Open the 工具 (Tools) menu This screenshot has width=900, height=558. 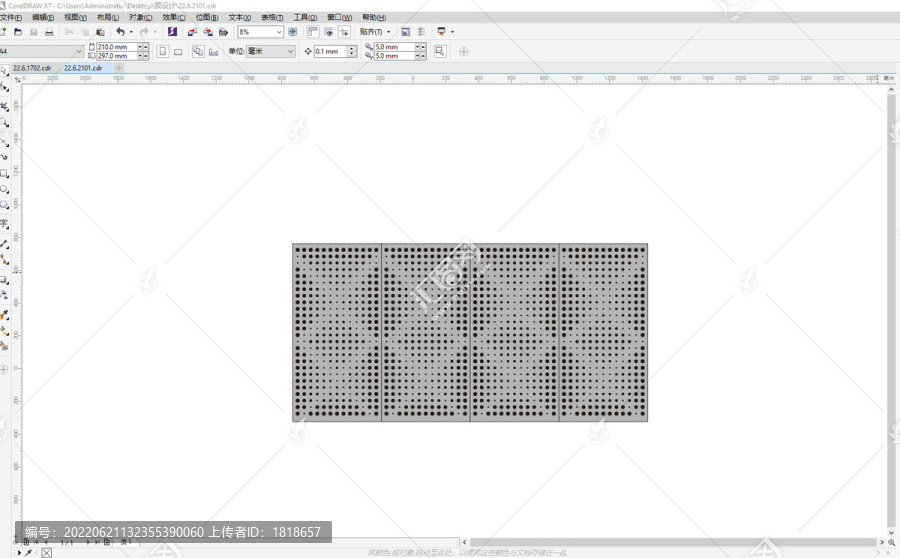click(305, 18)
